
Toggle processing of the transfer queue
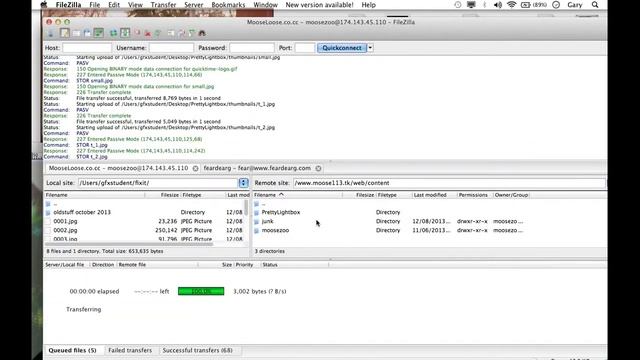click(x=125, y=33)
